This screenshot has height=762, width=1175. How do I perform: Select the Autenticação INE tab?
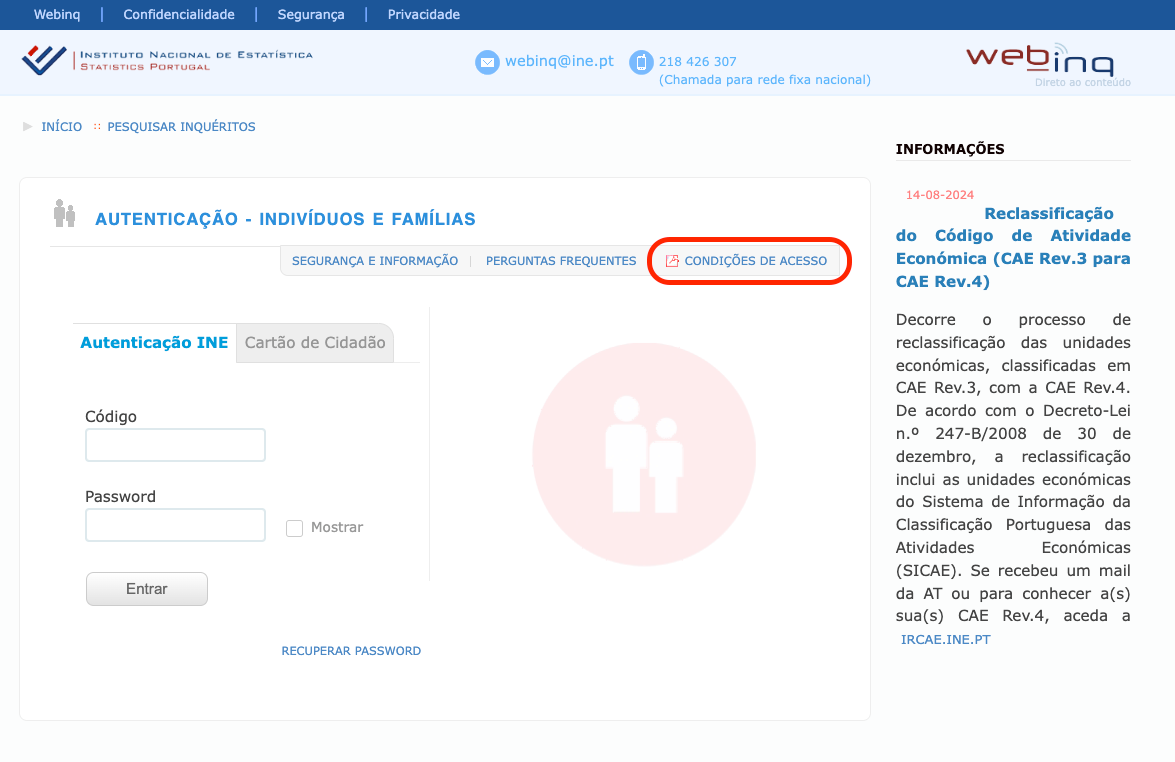click(x=154, y=343)
